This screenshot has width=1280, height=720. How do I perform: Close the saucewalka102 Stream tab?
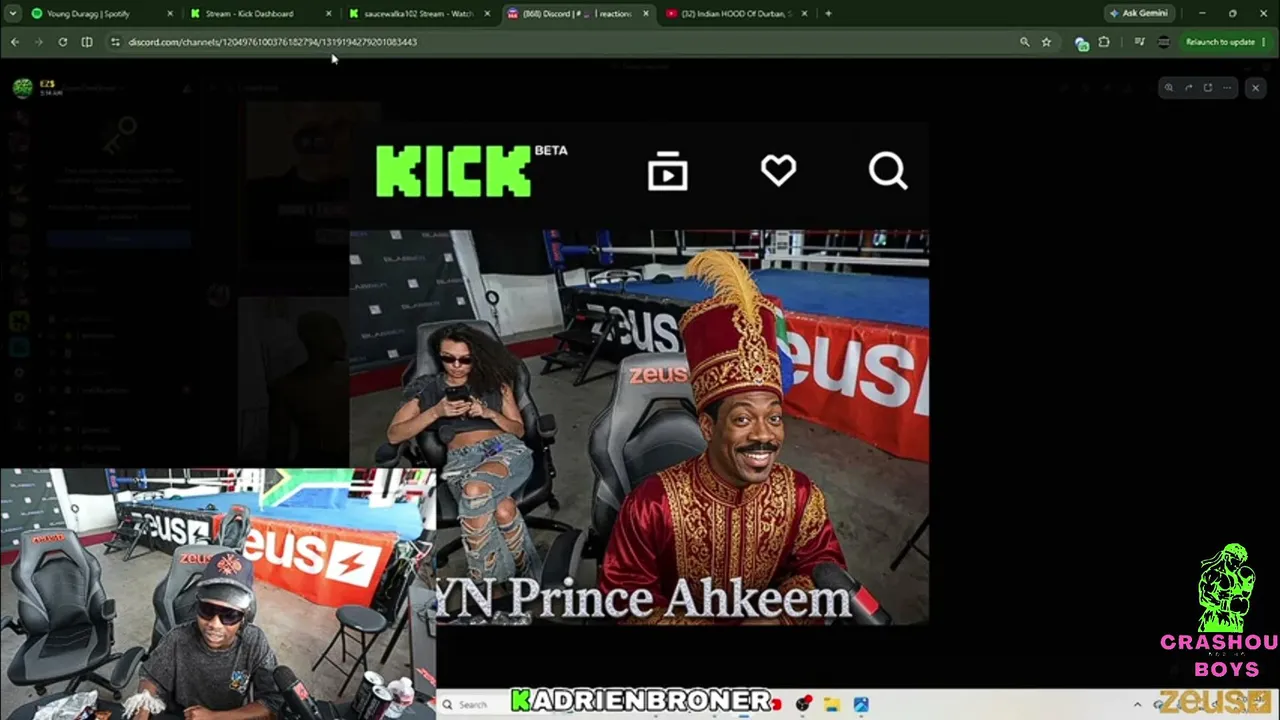pyautogui.click(x=487, y=14)
